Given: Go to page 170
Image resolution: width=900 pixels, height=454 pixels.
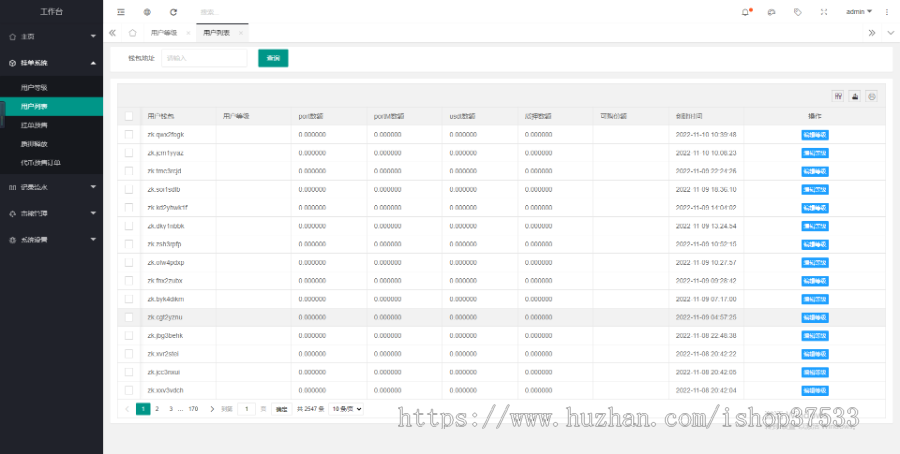Looking at the screenshot, I should pyautogui.click(x=193, y=409).
